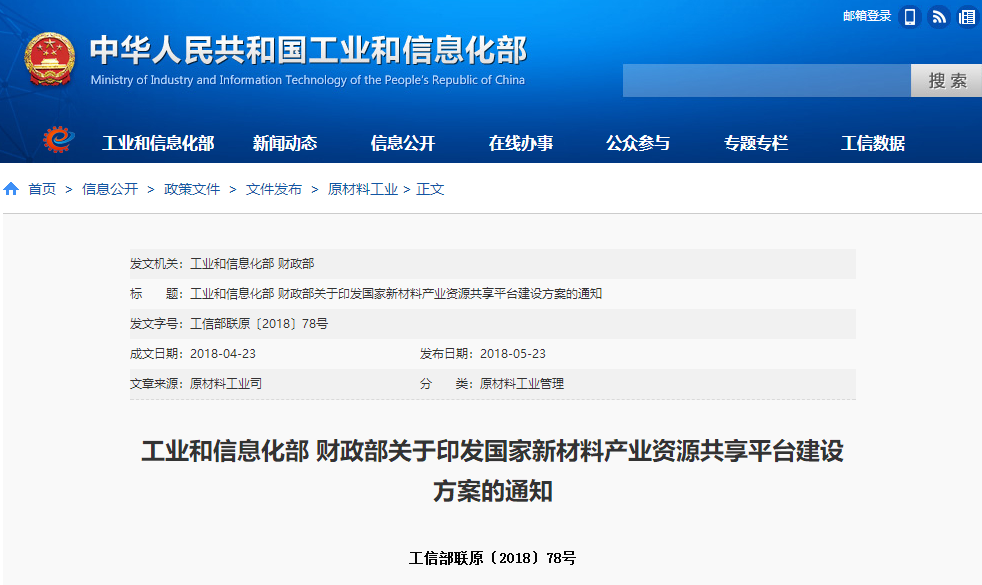Click the red-blue gear logo in navigation bar
The height and width of the screenshot is (585, 982).
tap(59, 142)
